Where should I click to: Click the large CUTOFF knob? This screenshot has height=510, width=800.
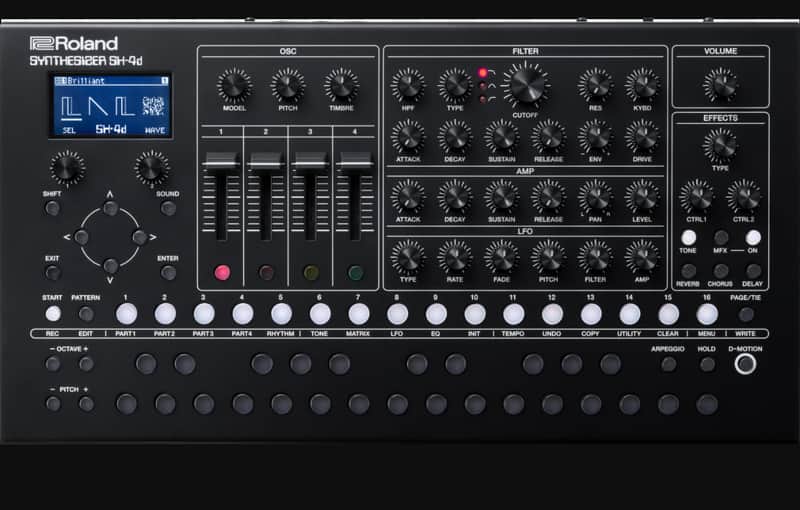pos(526,85)
